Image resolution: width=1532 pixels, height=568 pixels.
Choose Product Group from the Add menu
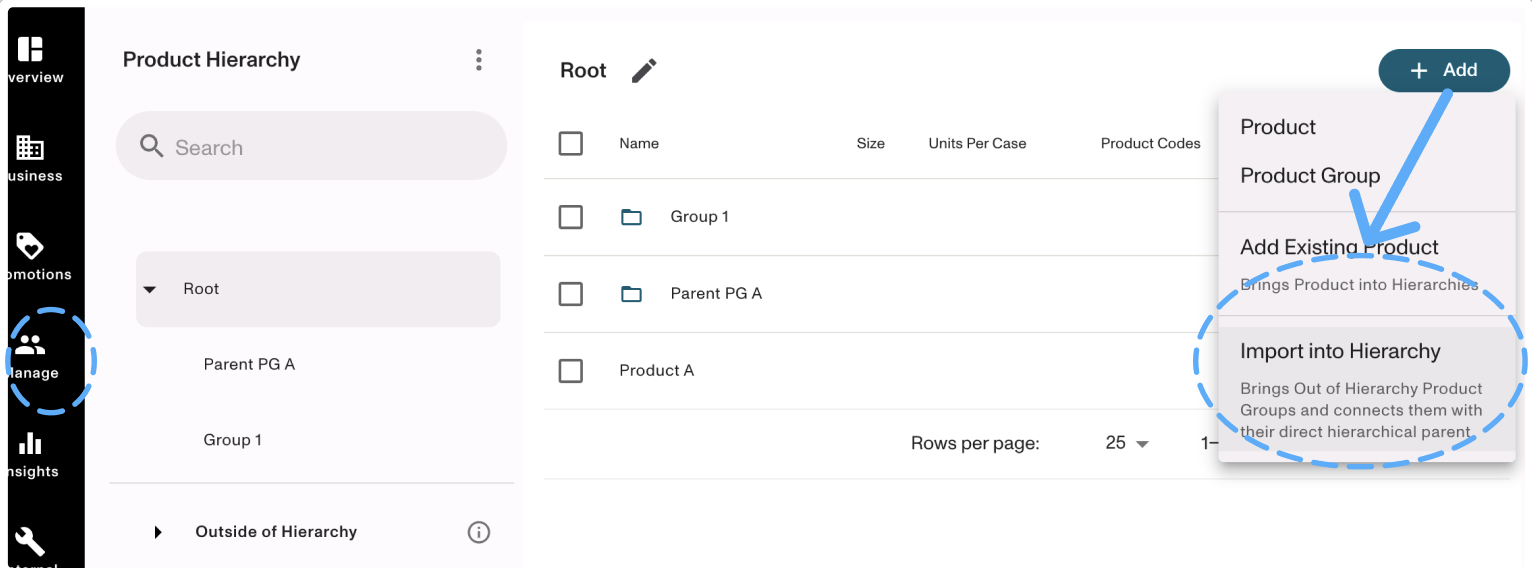1310,176
